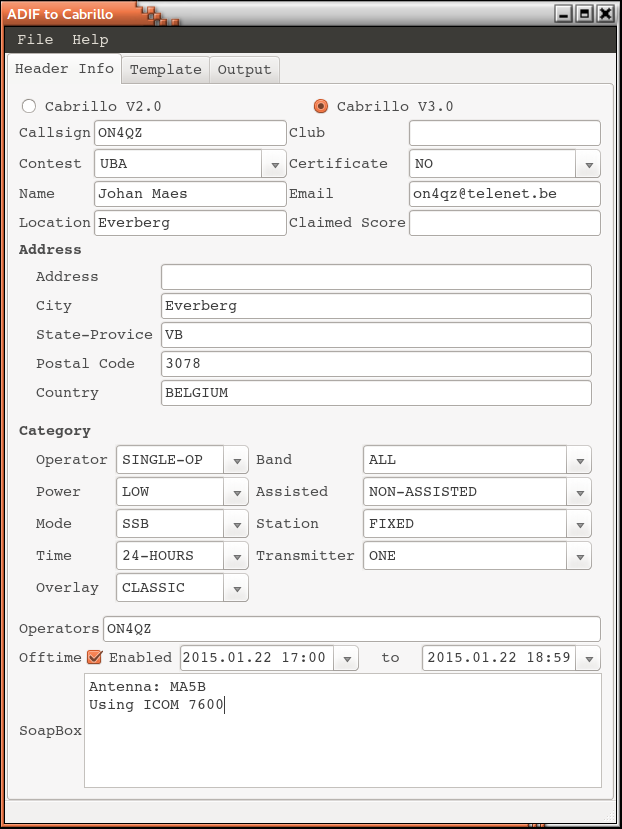Click the Callsign input field
The width and height of the screenshot is (622, 829).
click(190, 133)
